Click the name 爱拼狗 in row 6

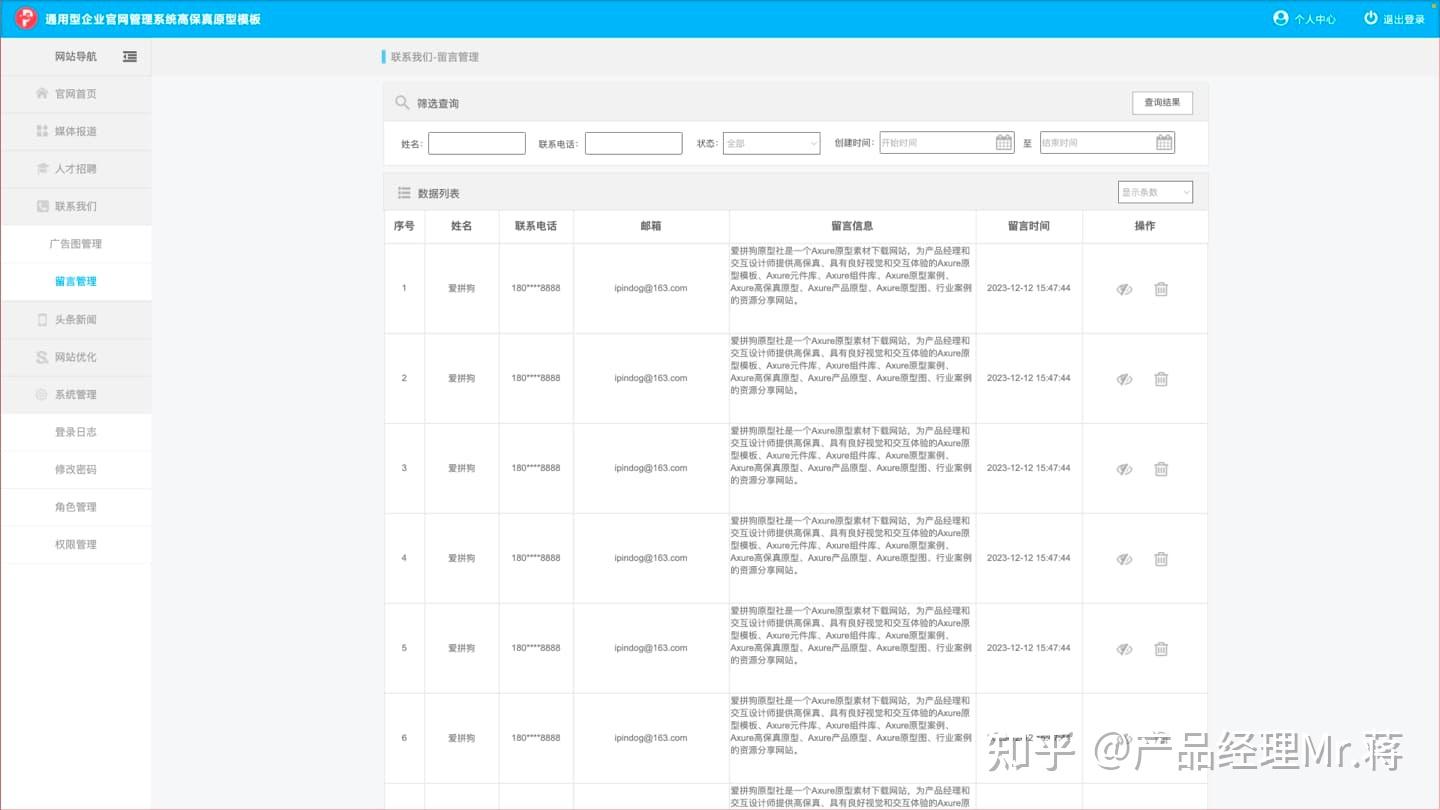pyautogui.click(x=461, y=738)
